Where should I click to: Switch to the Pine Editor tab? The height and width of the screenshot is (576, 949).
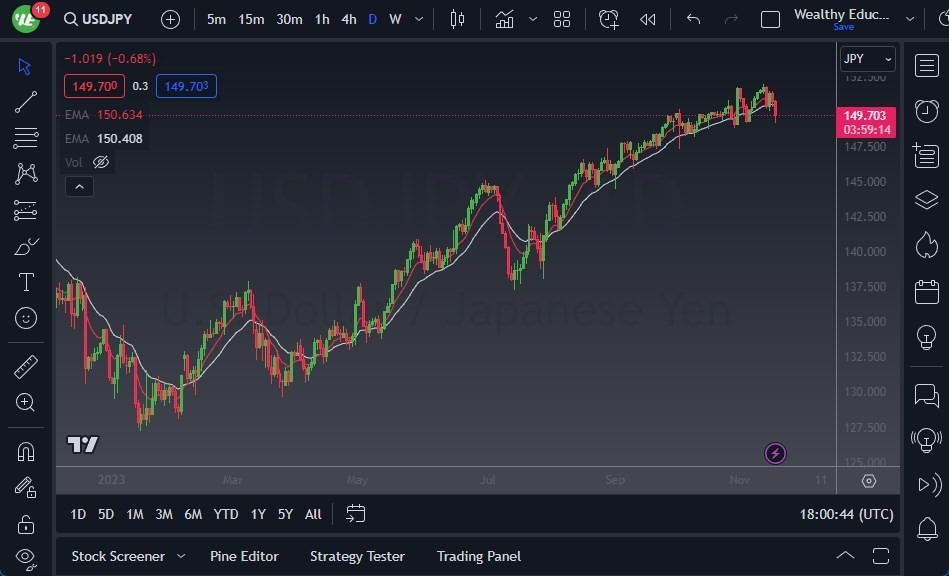click(244, 556)
